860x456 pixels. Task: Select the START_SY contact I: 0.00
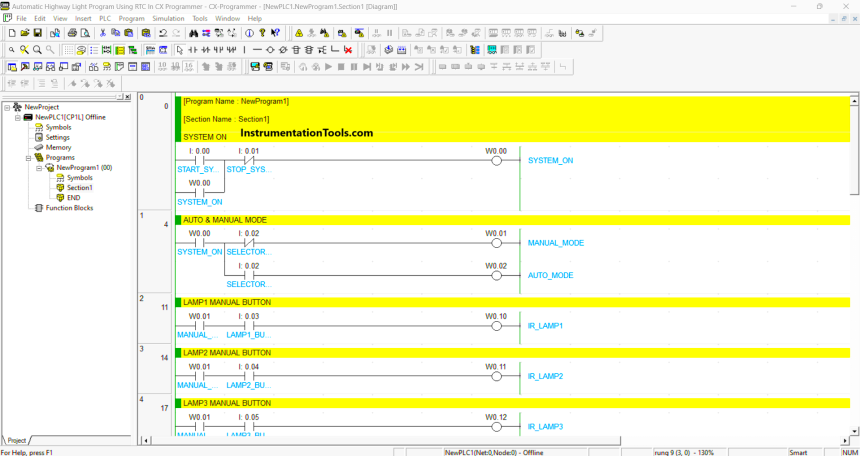[x=199, y=161]
